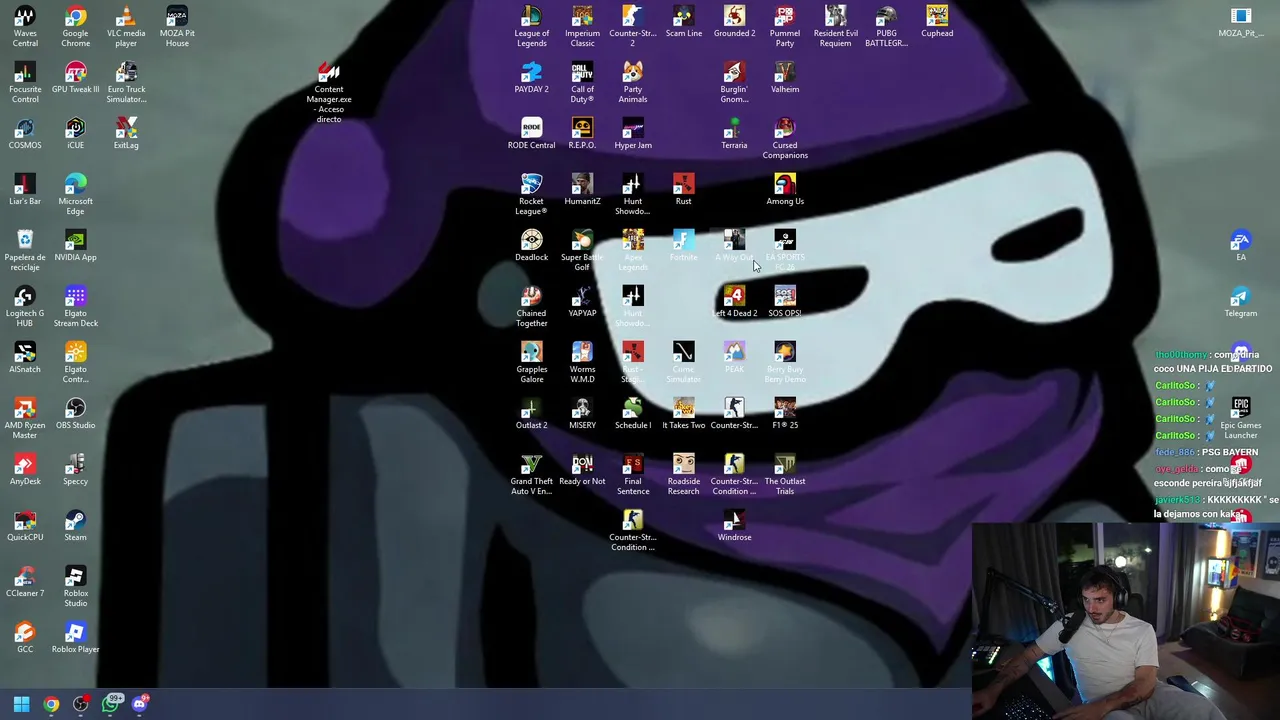Image resolution: width=1280 pixels, height=720 pixels.
Task: Select the Cursed Companions icon
Action: click(785, 138)
